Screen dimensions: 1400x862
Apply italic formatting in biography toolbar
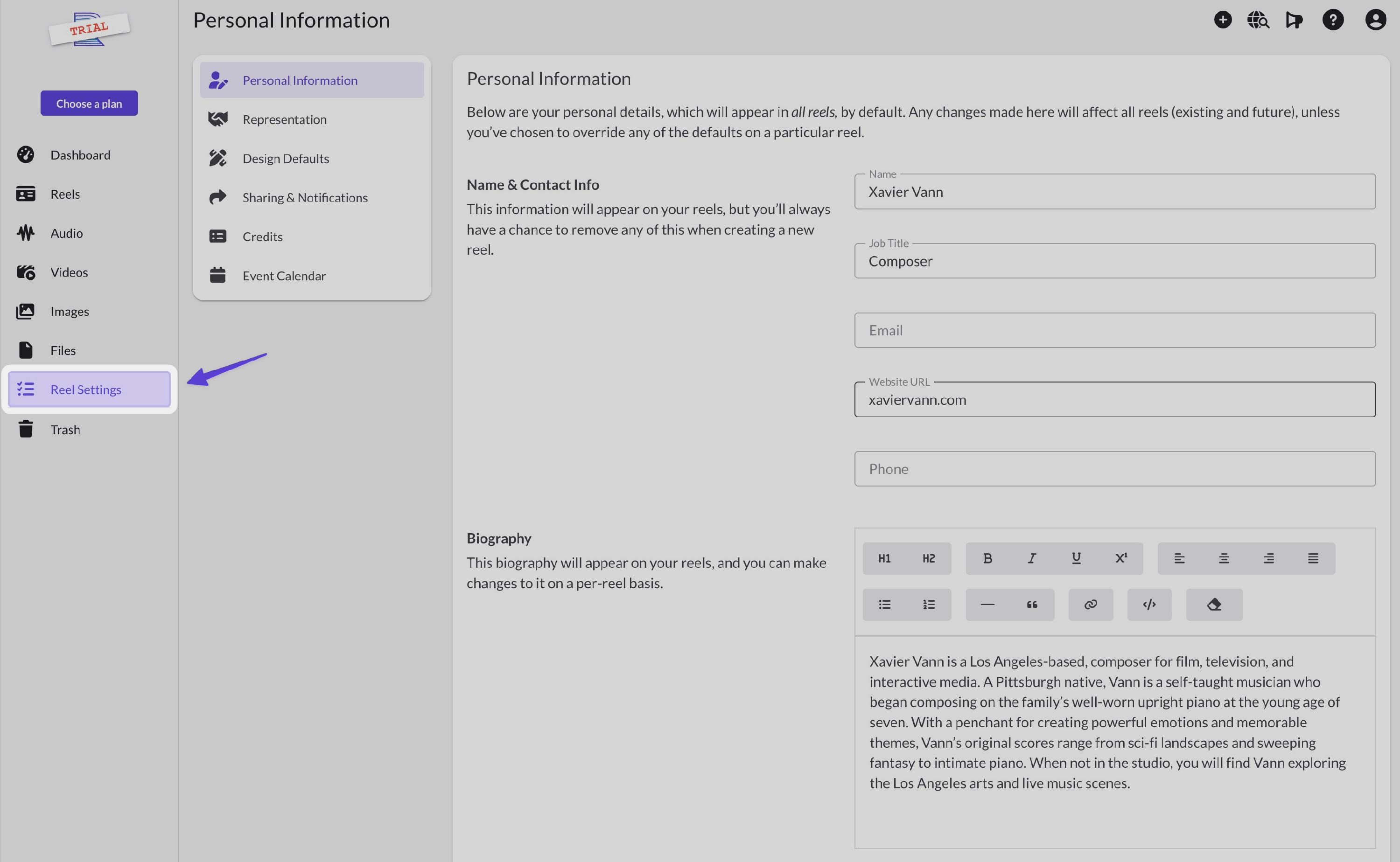[1031, 558]
